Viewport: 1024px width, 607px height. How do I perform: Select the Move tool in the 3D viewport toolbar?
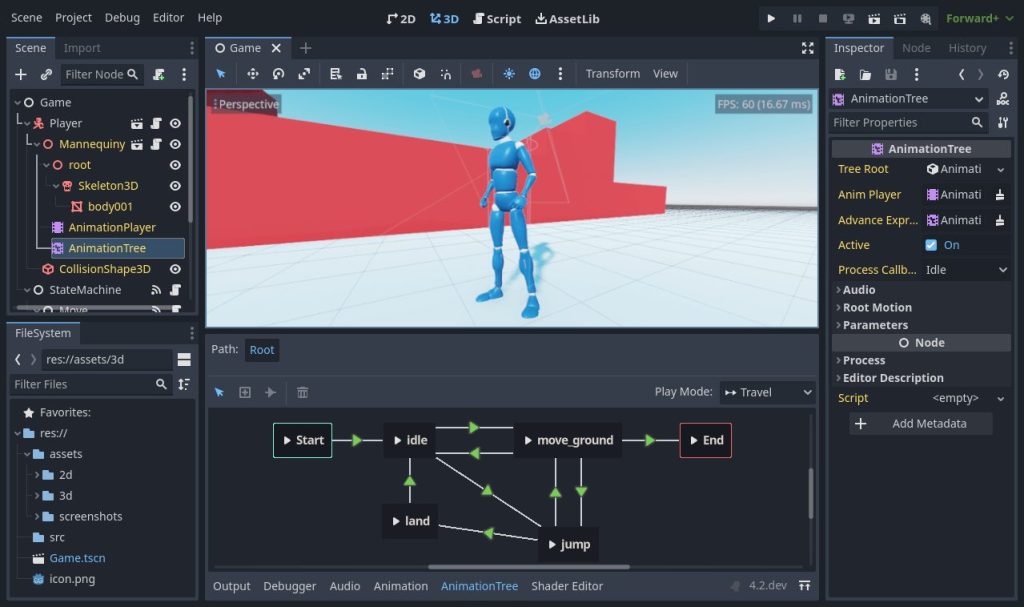(252, 74)
